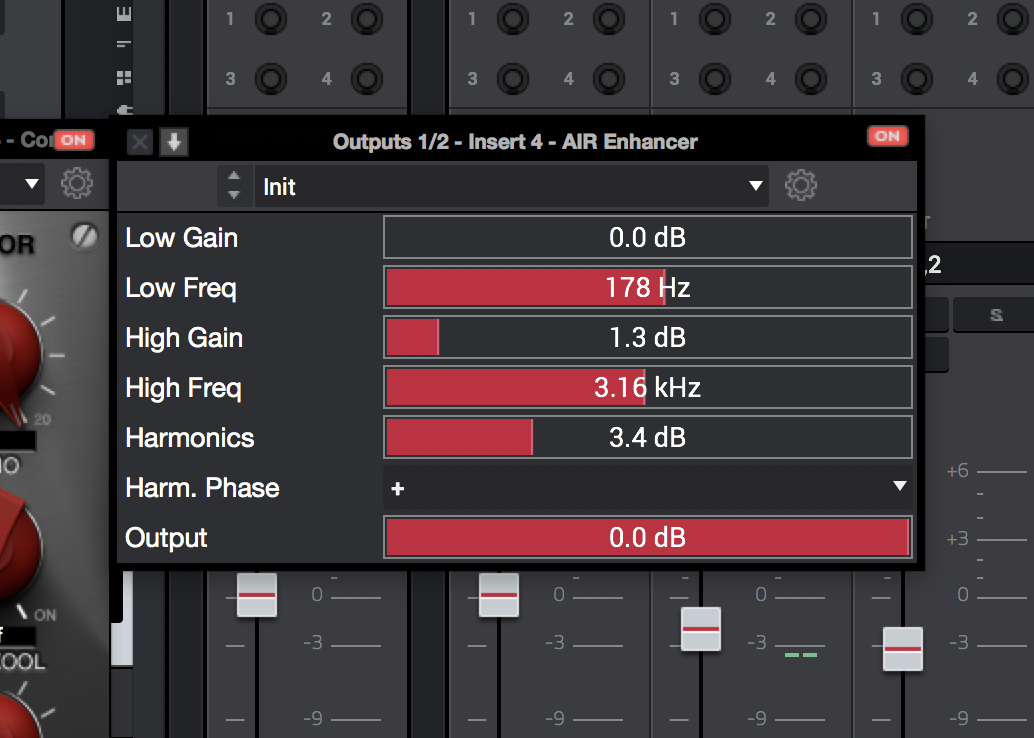Click the horizontal lines icon in sidebar
The width and height of the screenshot is (1034, 738).
tap(124, 45)
